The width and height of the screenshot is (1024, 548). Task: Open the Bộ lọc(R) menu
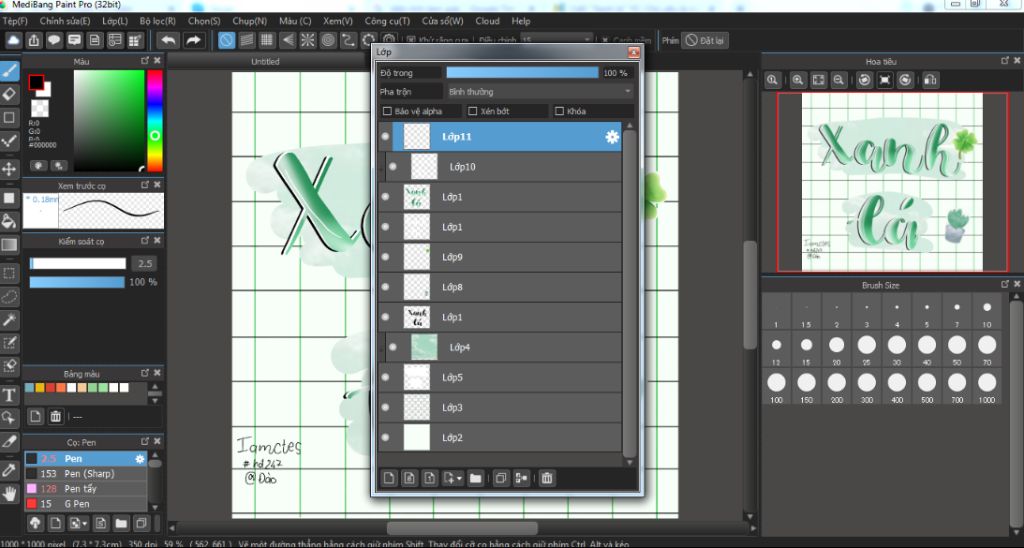(x=157, y=21)
